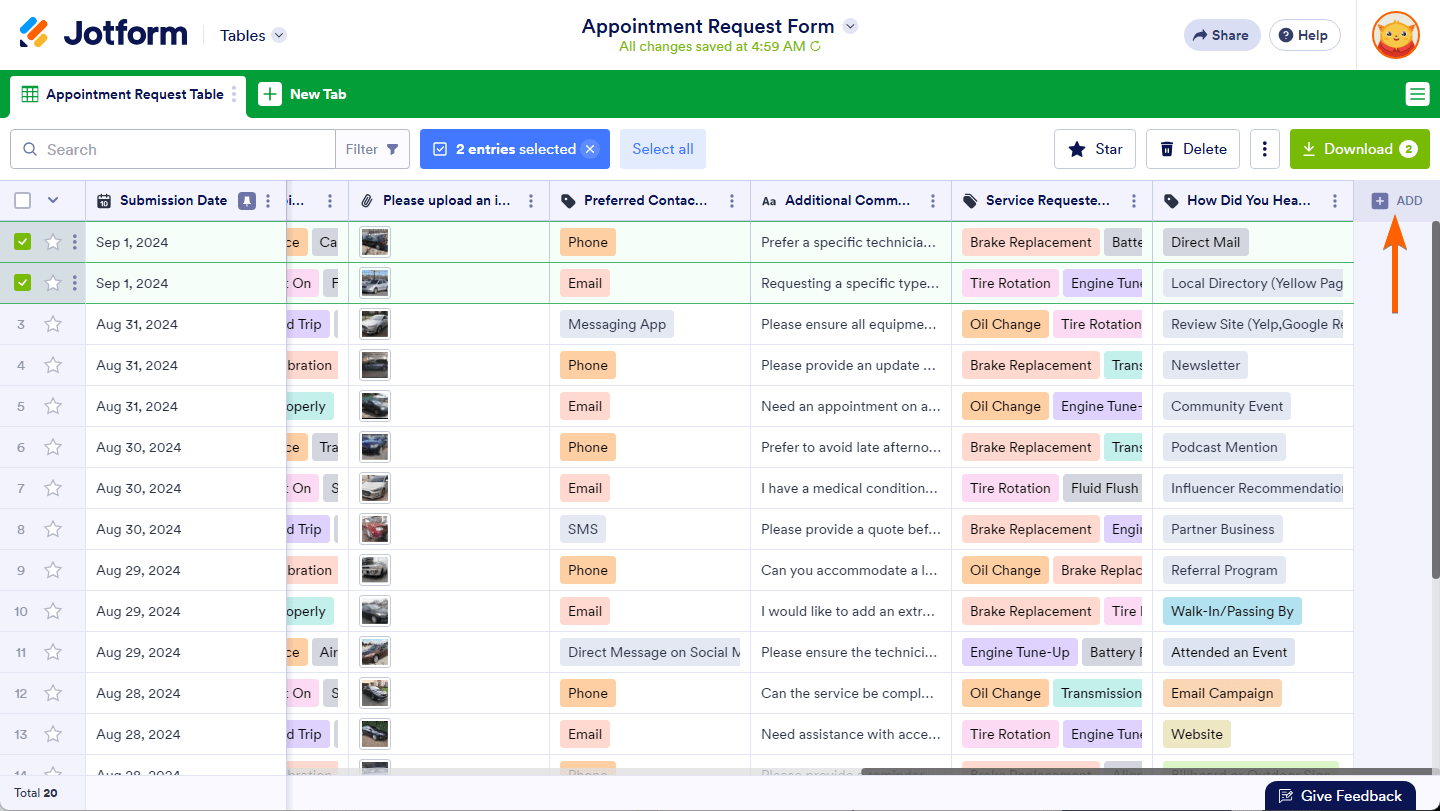Image resolution: width=1440 pixels, height=811 pixels.
Task: Click the Jotform logo
Action: (103, 34)
